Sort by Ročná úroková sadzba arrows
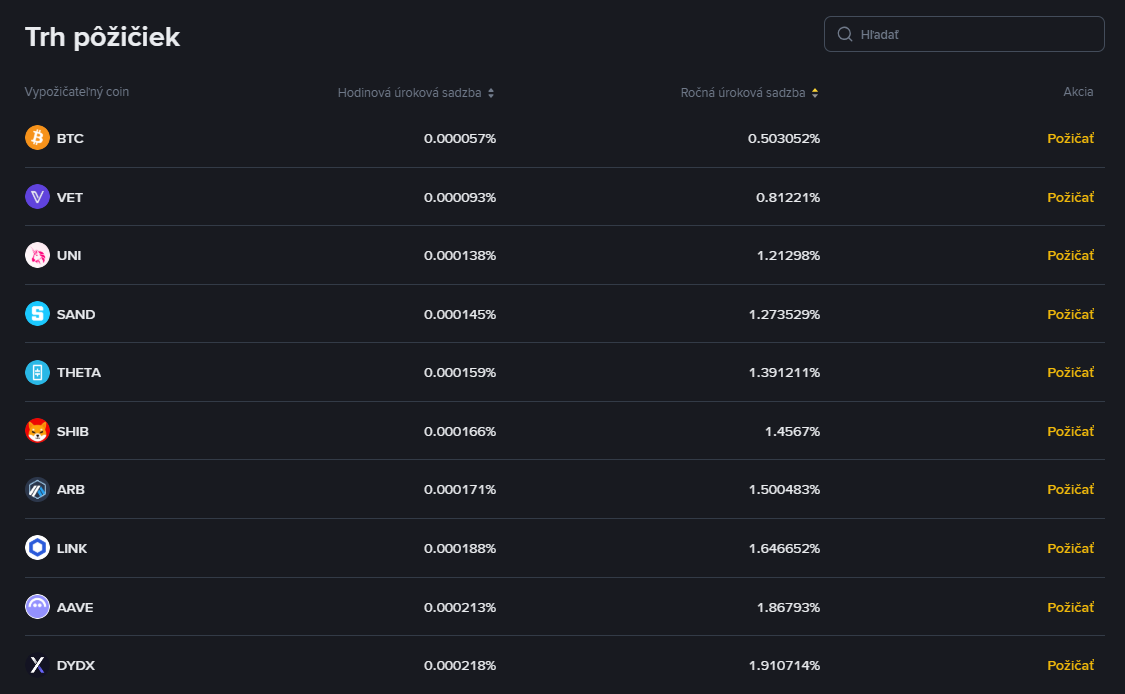 tap(815, 93)
